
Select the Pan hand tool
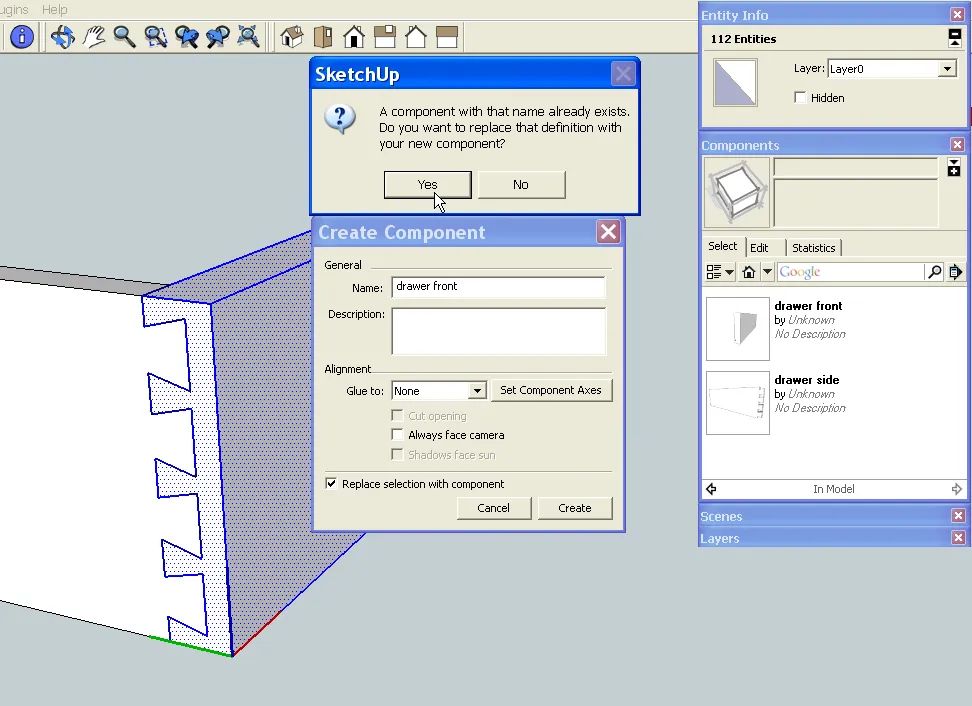94,37
